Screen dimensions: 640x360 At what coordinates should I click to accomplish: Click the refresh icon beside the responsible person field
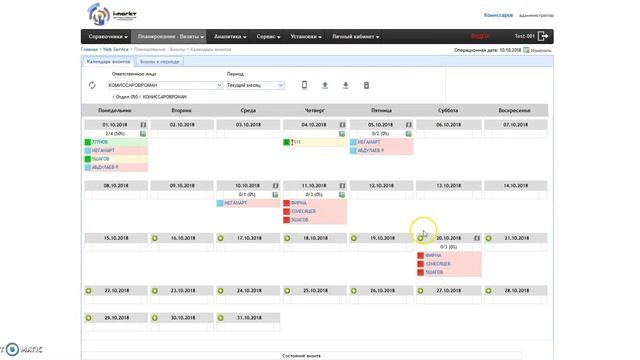92,85
